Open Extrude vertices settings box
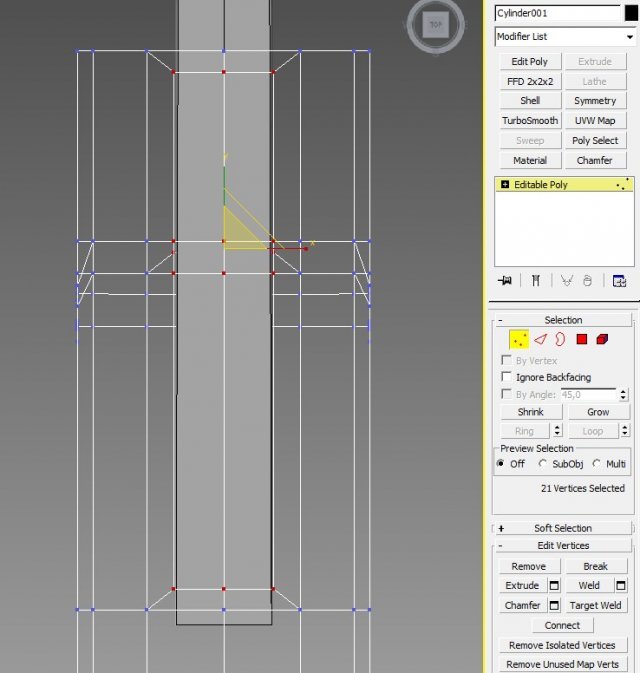640x673 pixels. [554, 586]
